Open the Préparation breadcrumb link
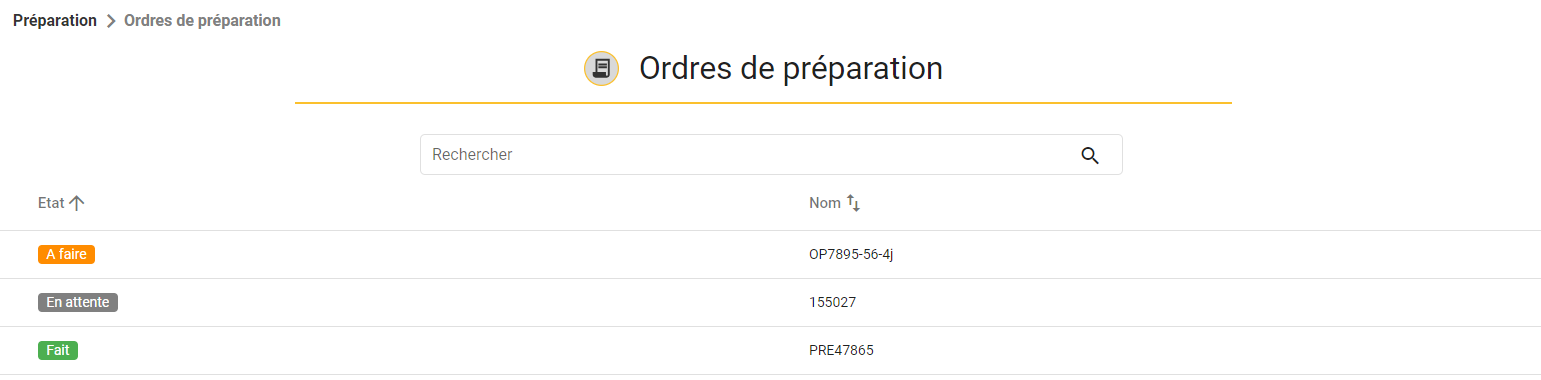 (55, 20)
